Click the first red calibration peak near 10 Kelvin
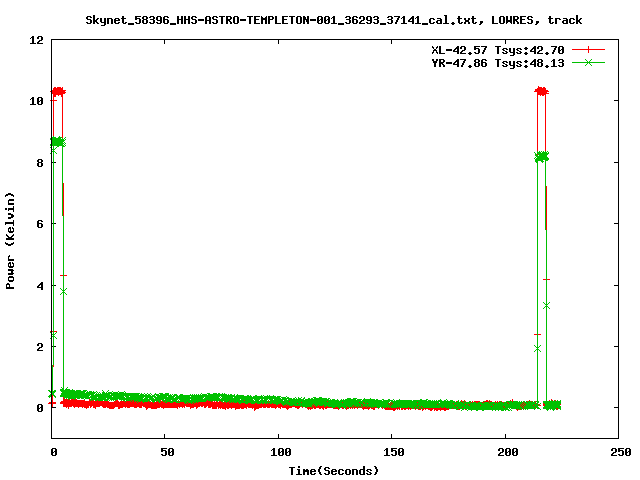The image size is (640, 480). tap(58, 91)
